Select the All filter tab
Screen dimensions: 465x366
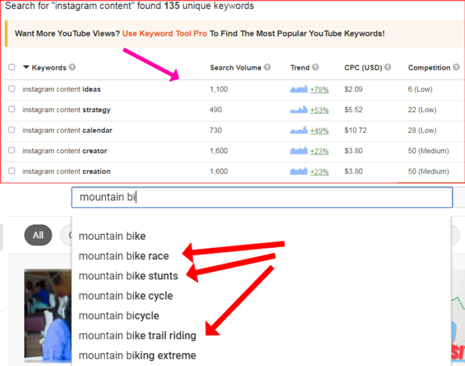coord(38,235)
